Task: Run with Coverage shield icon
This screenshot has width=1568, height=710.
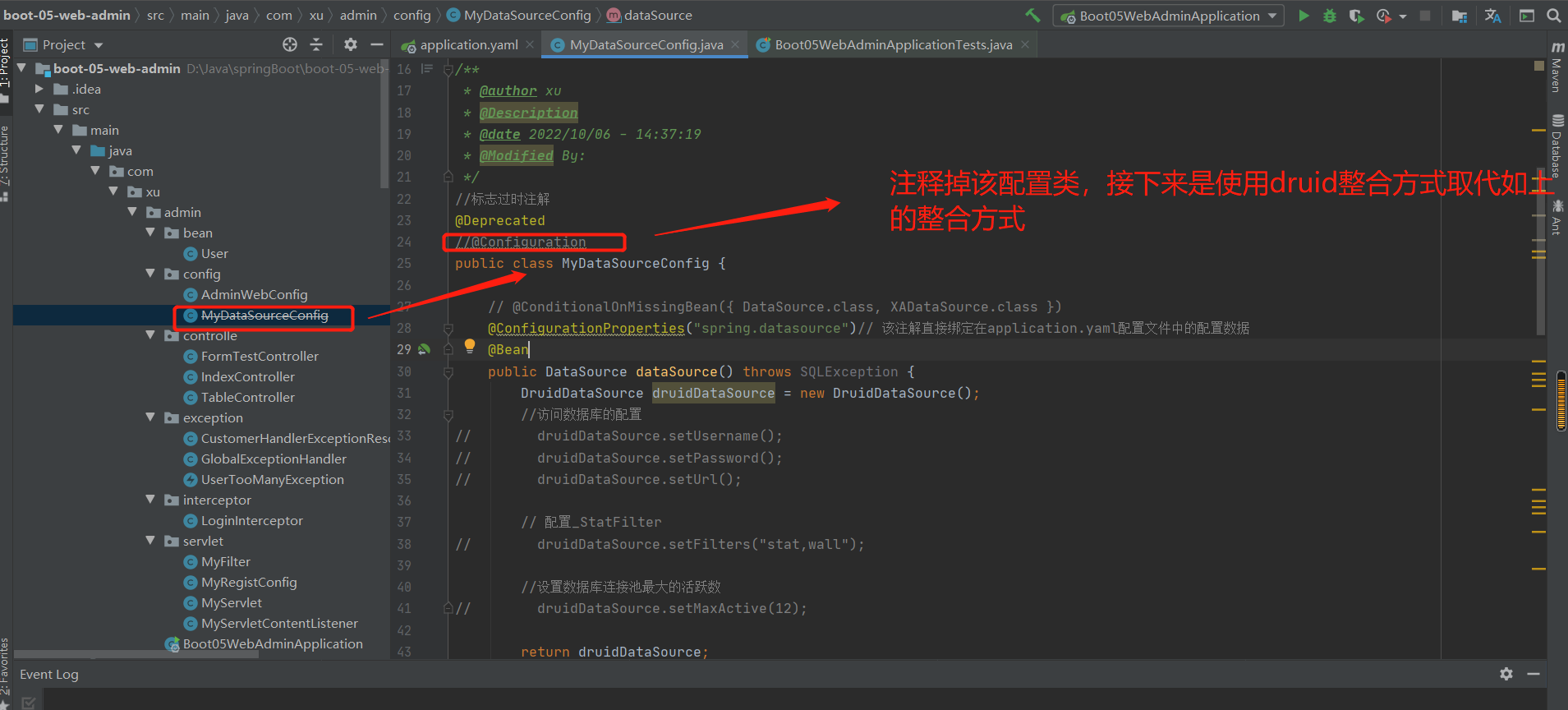Action: (1356, 16)
